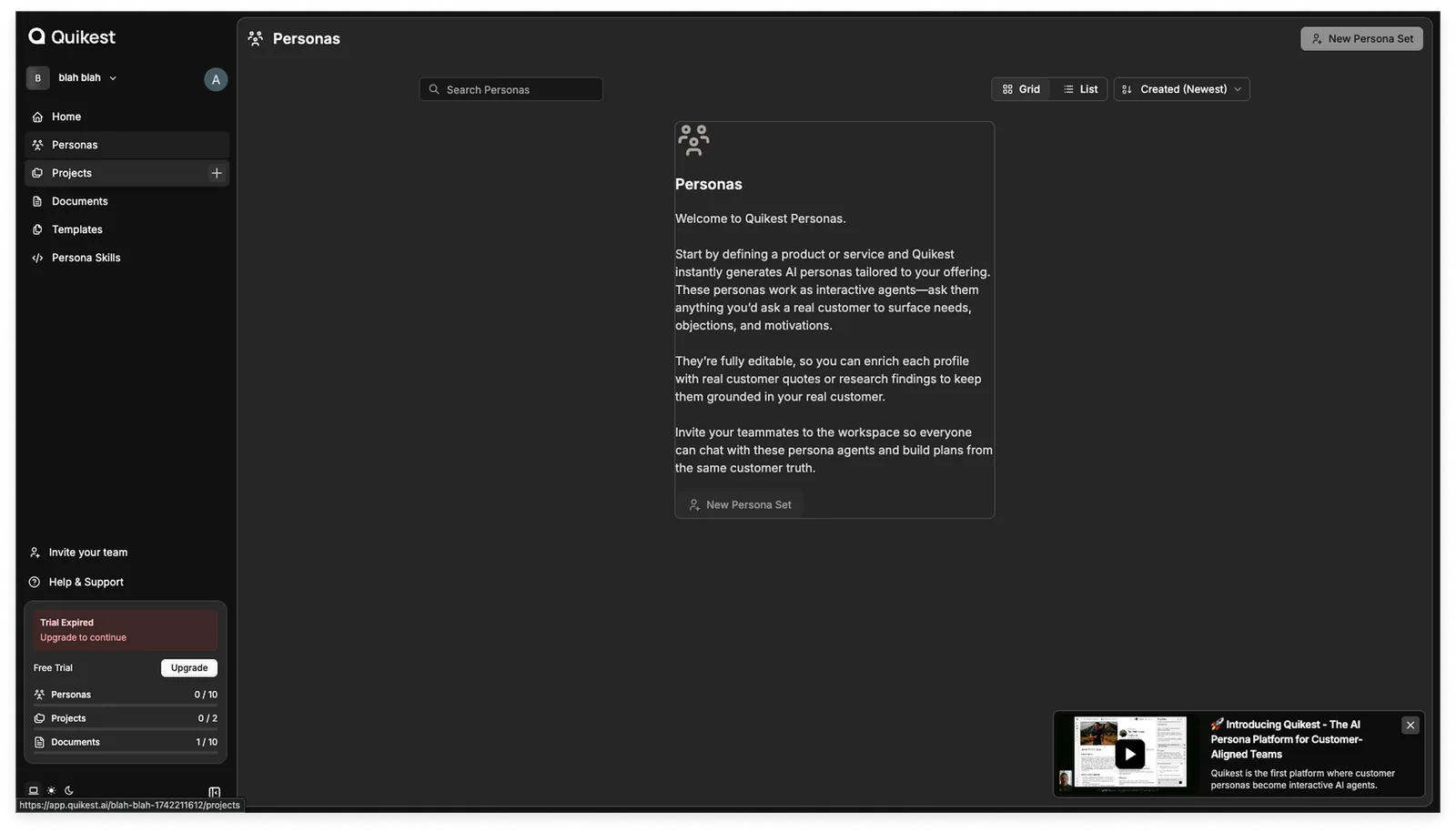Viewport: 1456px width, 833px height.
Task: Go to Home in the sidebar
Action: point(126,117)
